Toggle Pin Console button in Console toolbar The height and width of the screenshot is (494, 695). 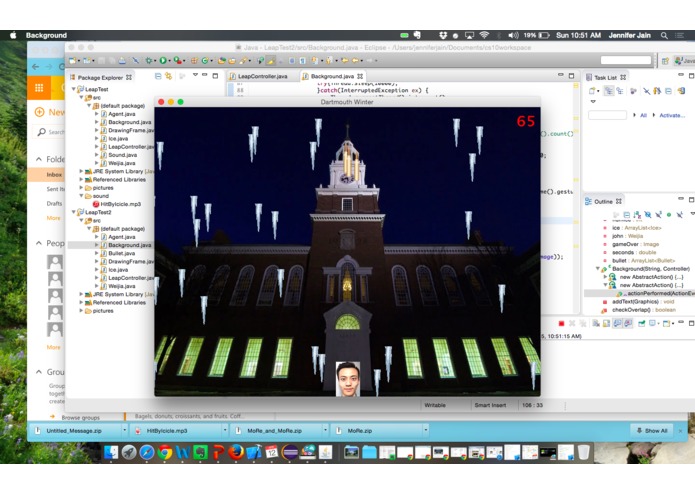tap(641, 323)
